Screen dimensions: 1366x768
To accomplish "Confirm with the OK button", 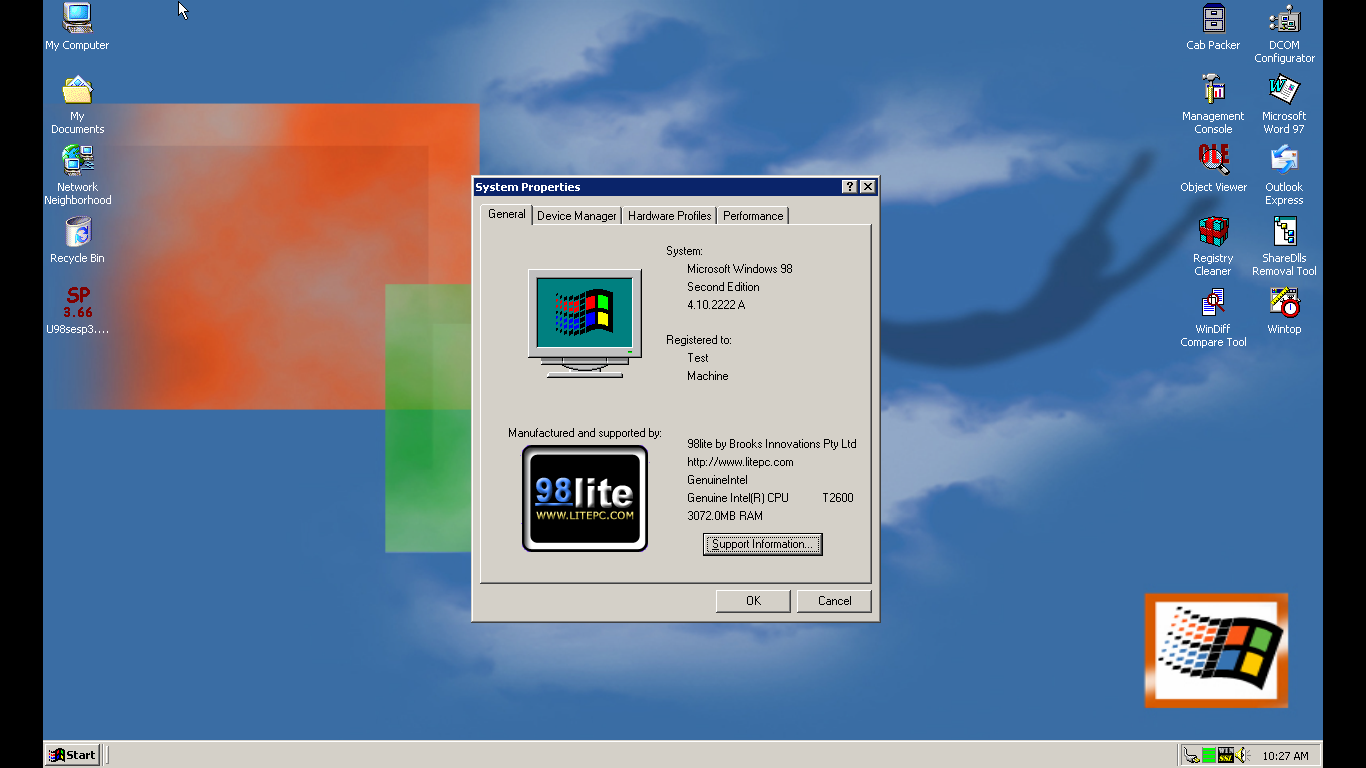I will pyautogui.click(x=753, y=601).
